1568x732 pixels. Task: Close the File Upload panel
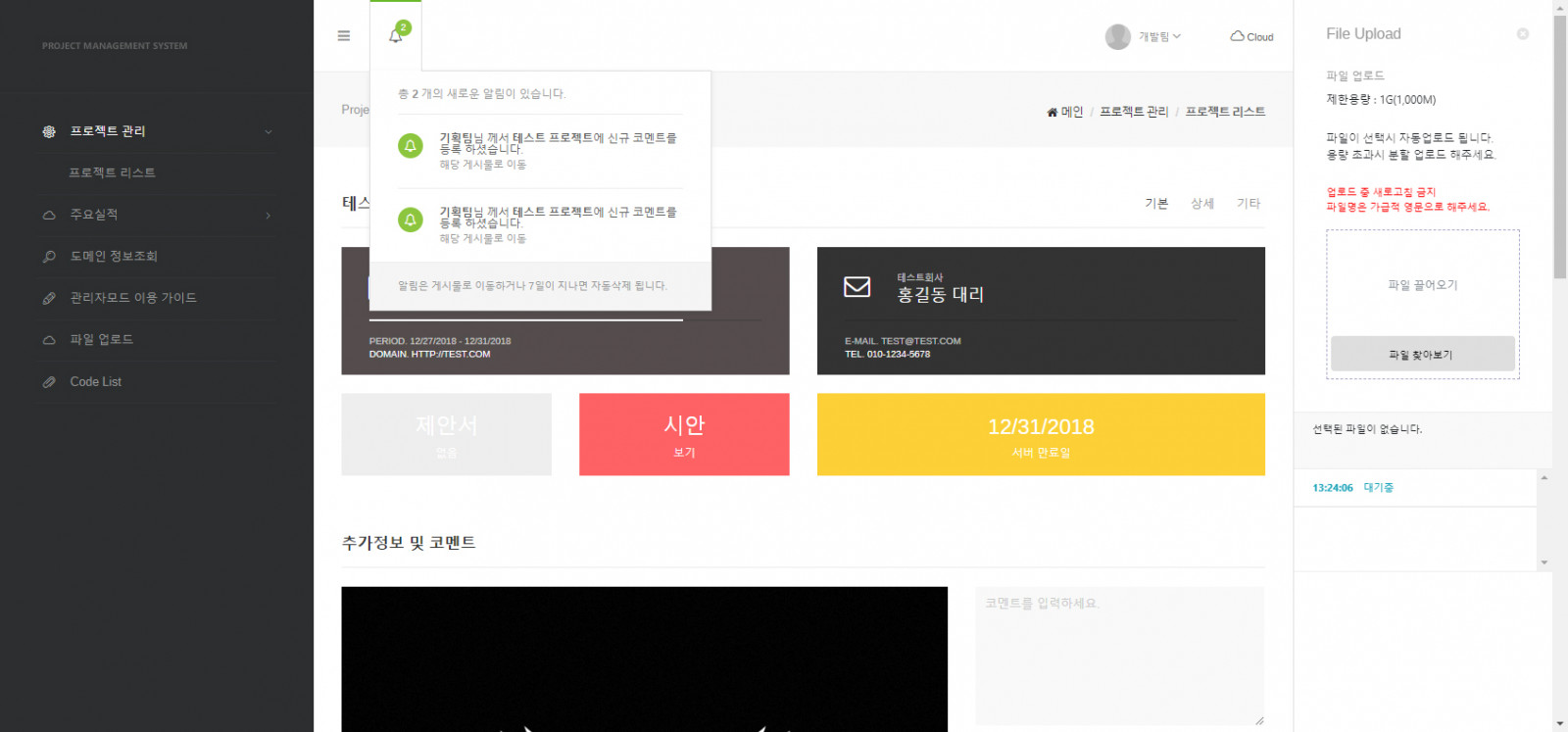click(x=1523, y=33)
